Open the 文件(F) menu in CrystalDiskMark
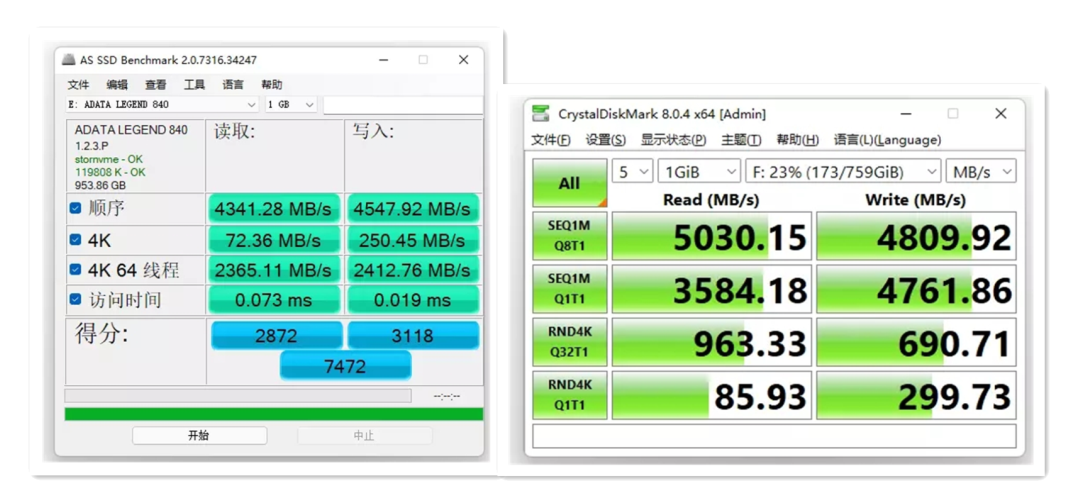Screen dimensions: 1076x497 [551, 140]
